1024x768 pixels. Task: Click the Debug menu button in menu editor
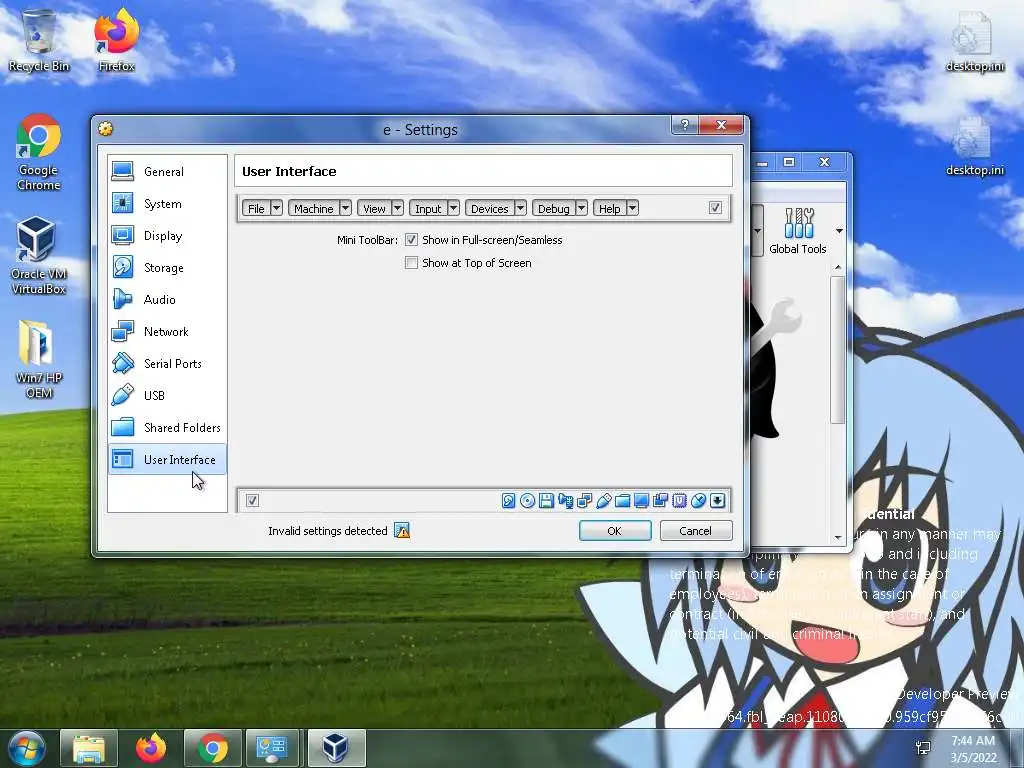[554, 208]
